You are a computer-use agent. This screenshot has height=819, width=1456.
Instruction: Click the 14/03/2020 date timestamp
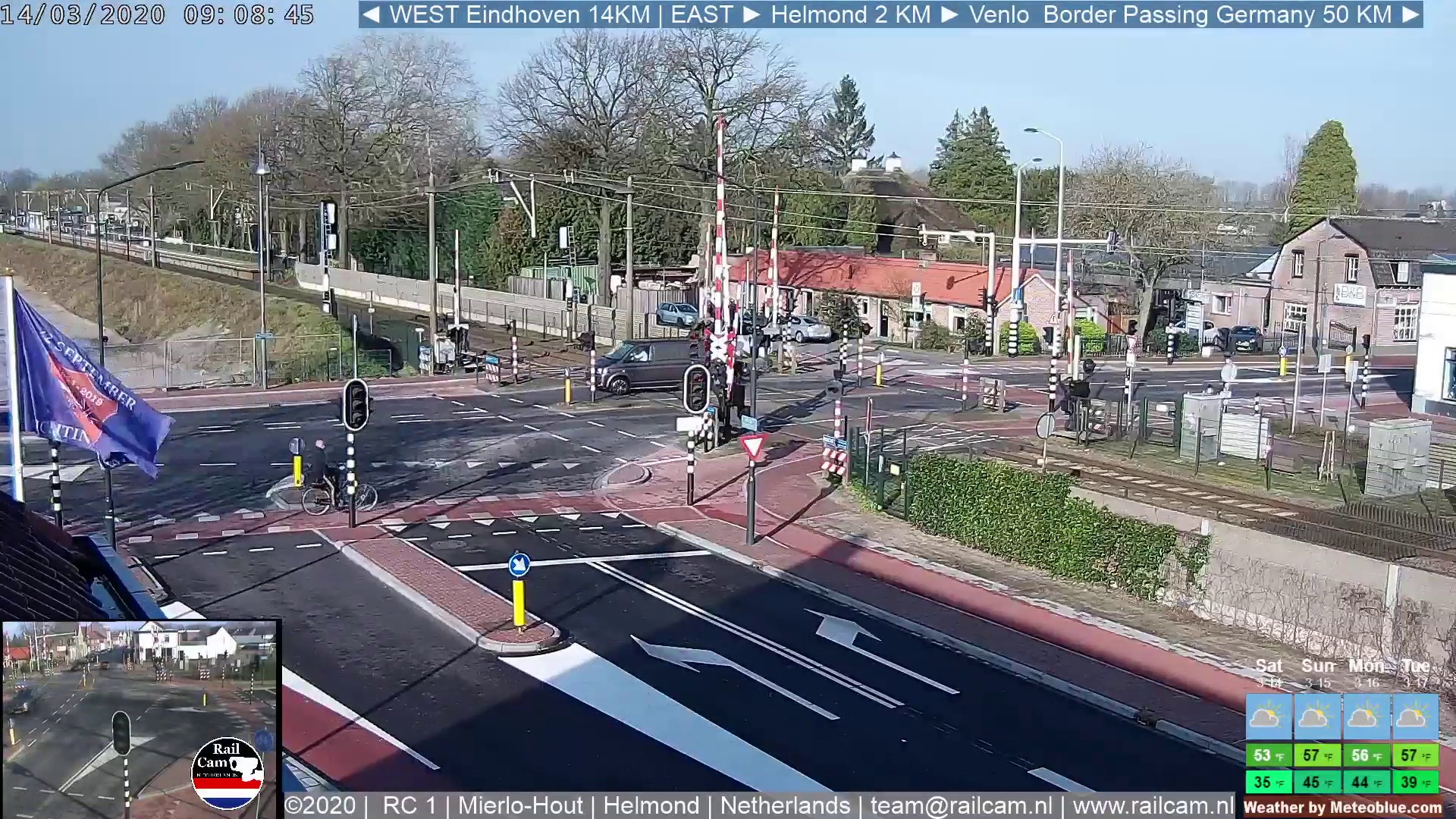83,14
